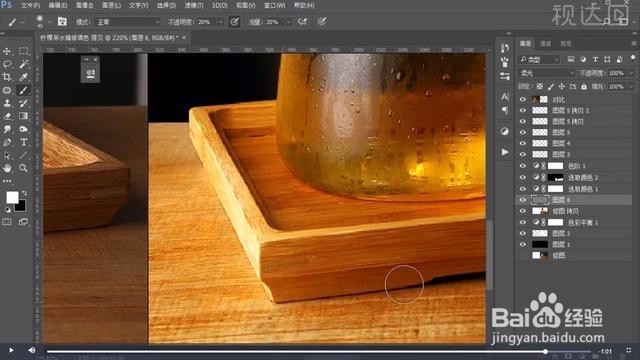
Task: Hide the 色阶 1 adjustment layer
Action: click(523, 166)
